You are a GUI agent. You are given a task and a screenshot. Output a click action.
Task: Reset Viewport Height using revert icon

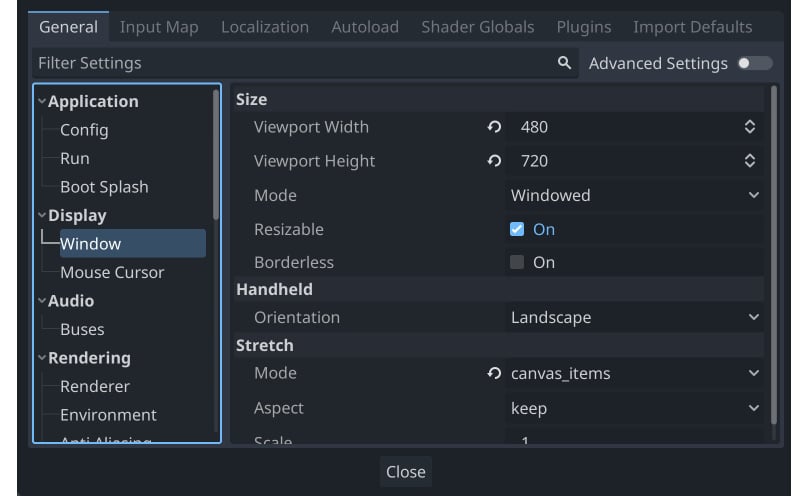point(494,161)
